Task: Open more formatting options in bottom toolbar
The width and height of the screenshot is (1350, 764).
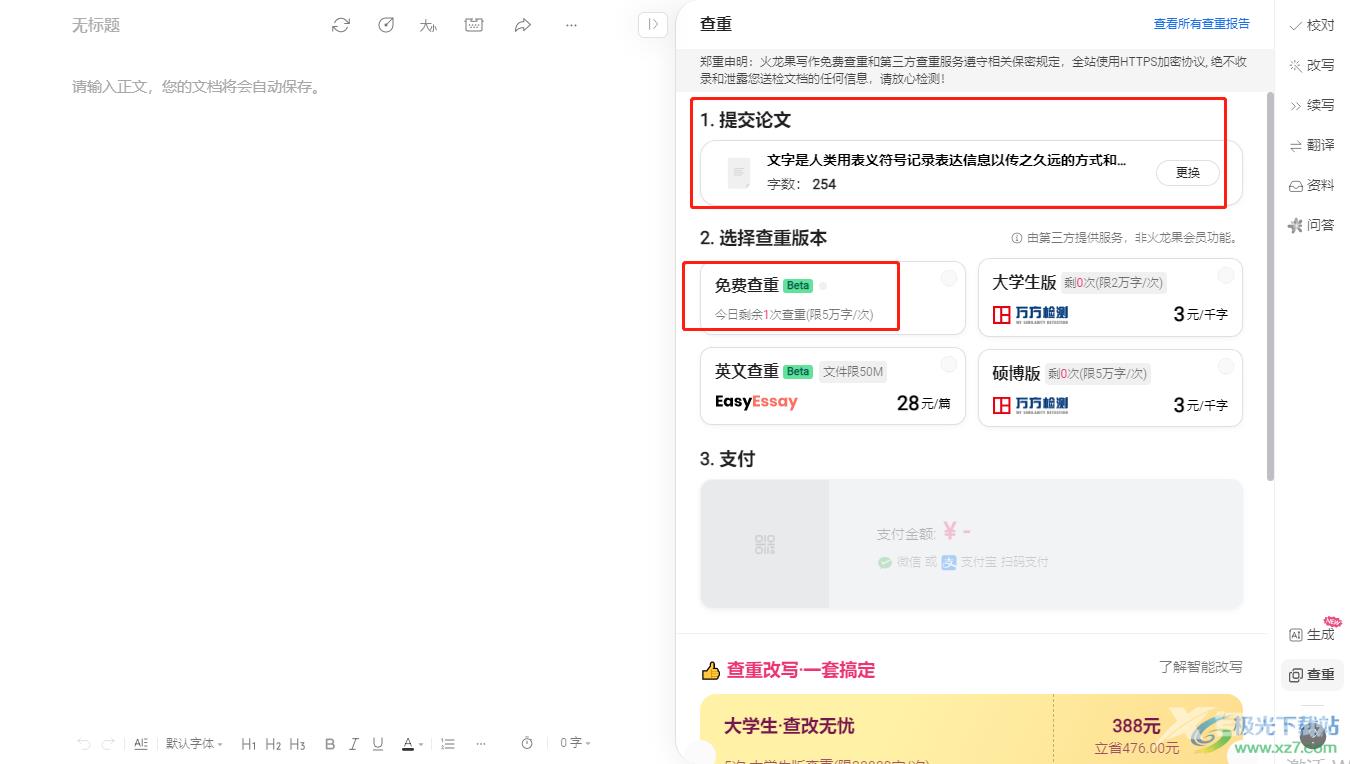Action: 481,744
